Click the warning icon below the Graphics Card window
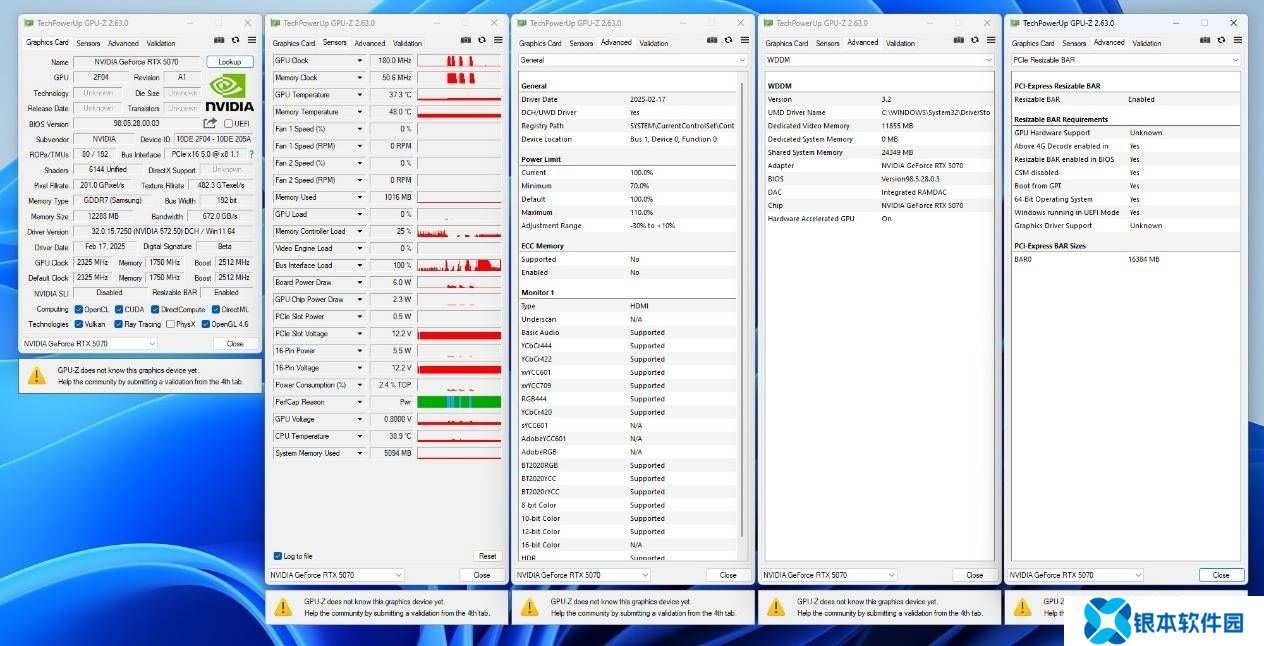1264x646 pixels. (37, 375)
